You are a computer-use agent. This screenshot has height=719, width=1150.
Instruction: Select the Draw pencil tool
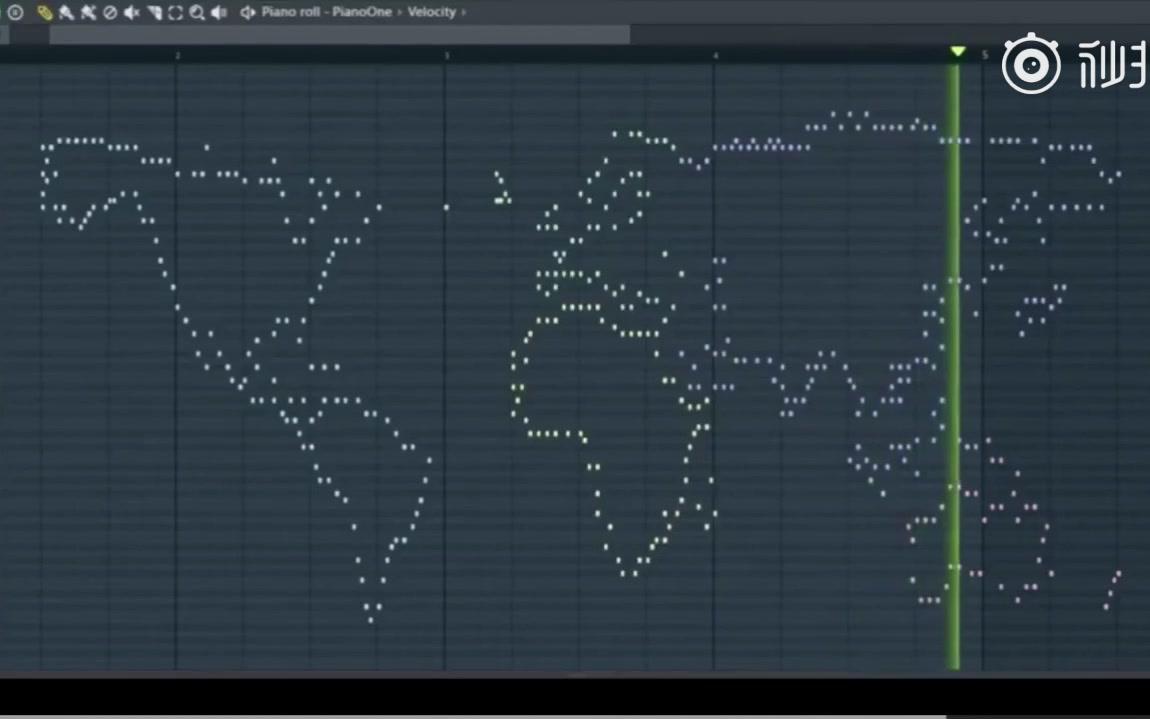tap(44, 12)
